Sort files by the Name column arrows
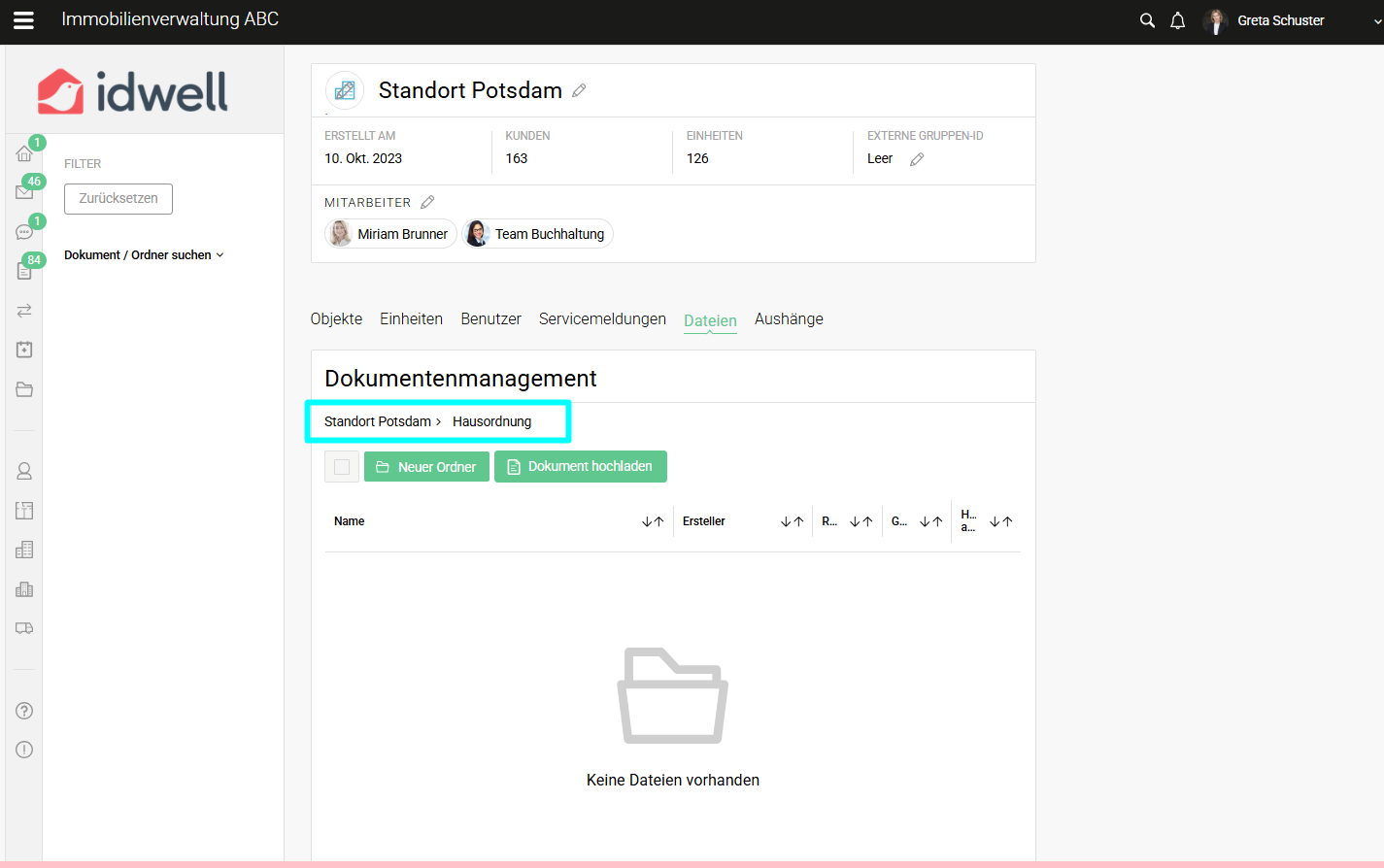Screen dimensions: 1384x868 (x=653, y=521)
